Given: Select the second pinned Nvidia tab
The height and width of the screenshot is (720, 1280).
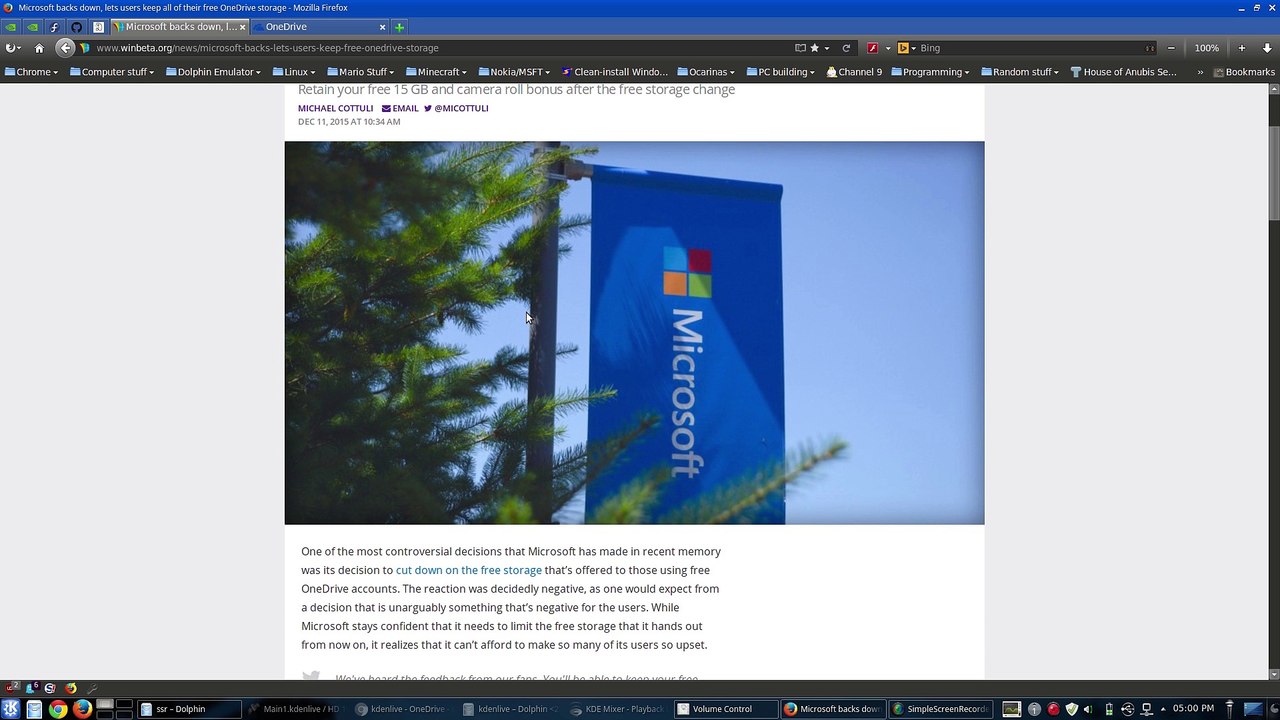Looking at the screenshot, I should (x=33, y=27).
